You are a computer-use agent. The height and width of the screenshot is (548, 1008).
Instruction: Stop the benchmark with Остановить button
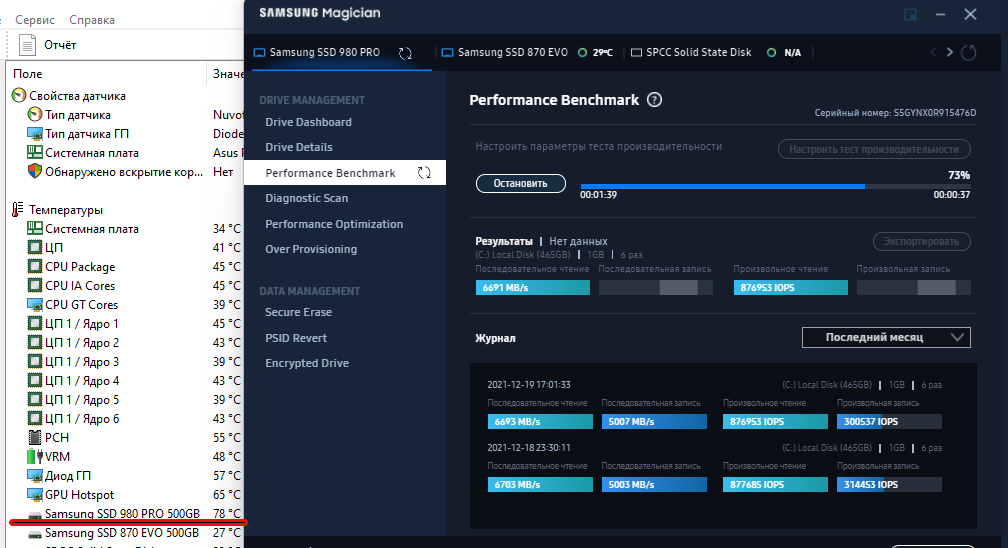pos(521,183)
